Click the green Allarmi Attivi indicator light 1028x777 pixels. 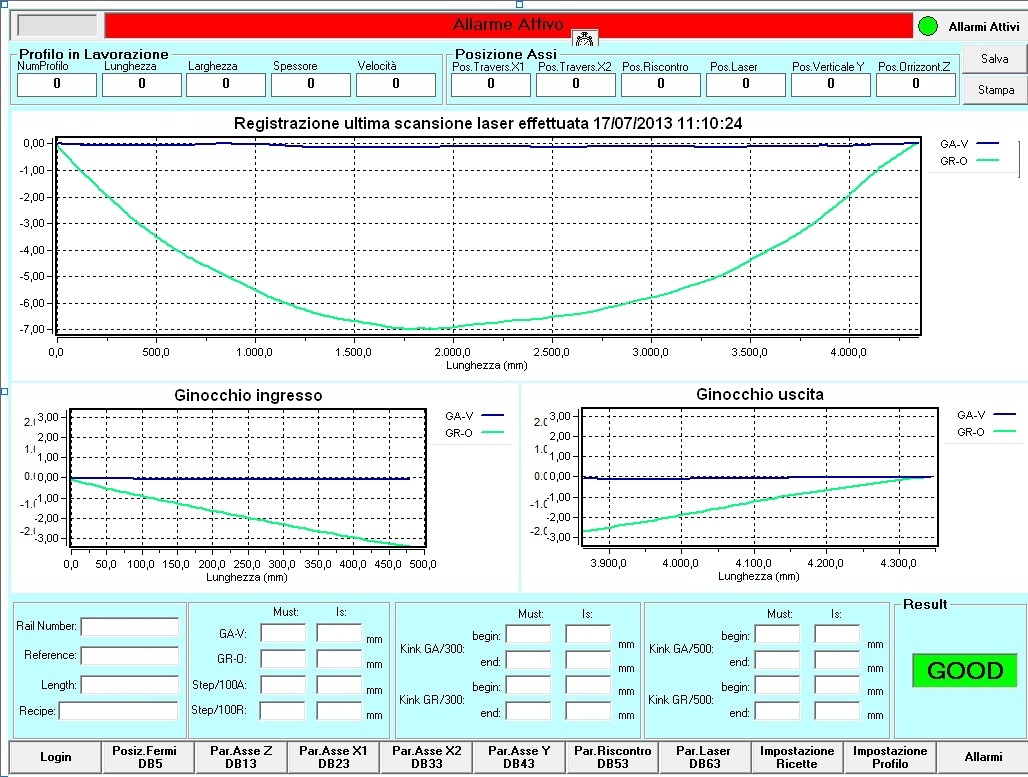click(x=928, y=26)
